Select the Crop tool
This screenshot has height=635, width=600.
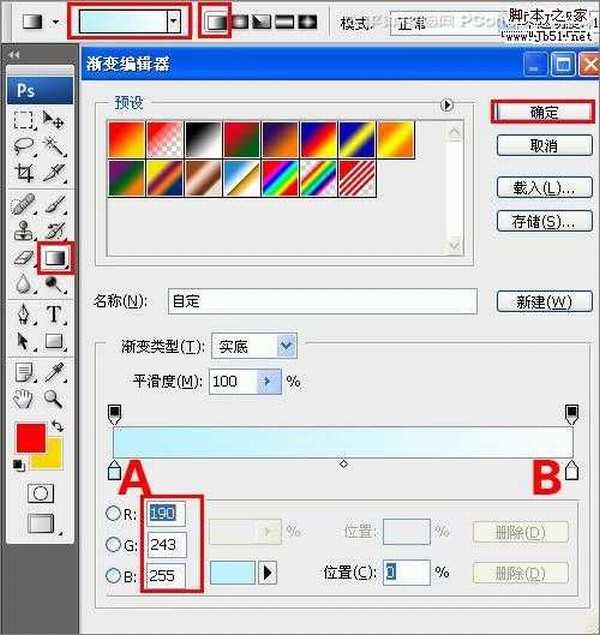pos(25,173)
